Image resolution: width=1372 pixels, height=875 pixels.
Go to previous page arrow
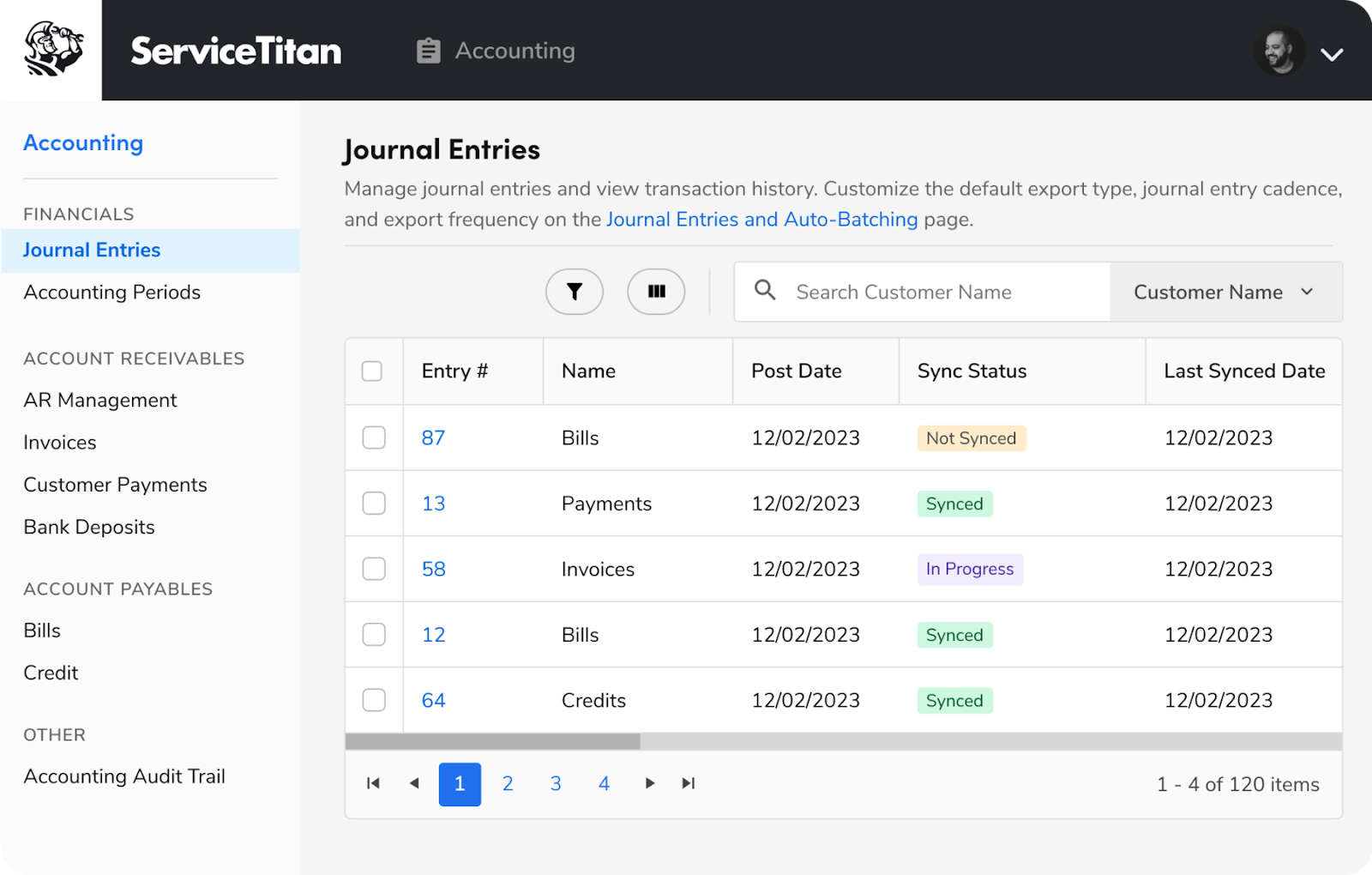point(414,783)
